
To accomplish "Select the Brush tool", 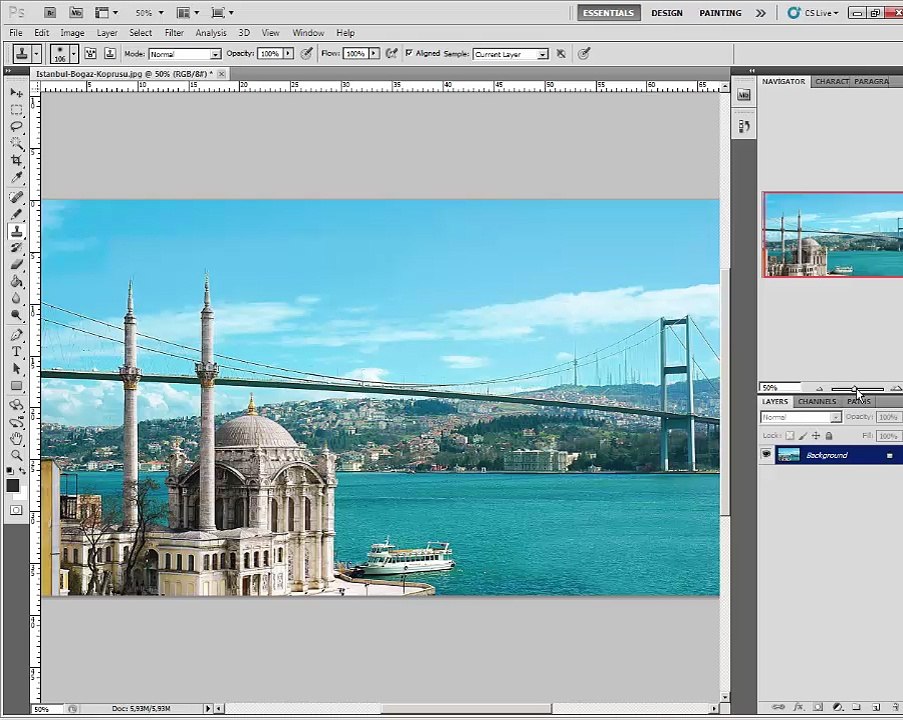I will click(x=16, y=214).
